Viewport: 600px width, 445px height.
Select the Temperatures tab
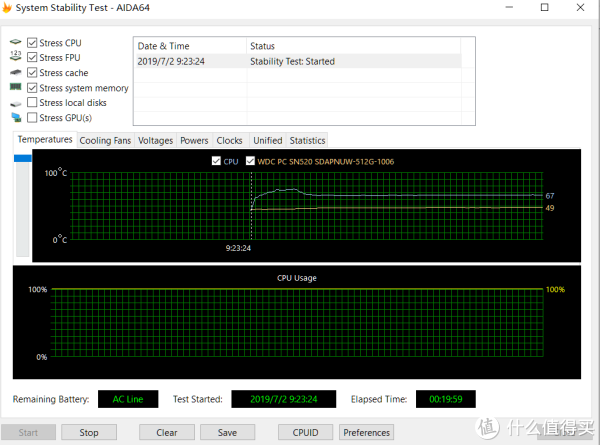(45, 139)
